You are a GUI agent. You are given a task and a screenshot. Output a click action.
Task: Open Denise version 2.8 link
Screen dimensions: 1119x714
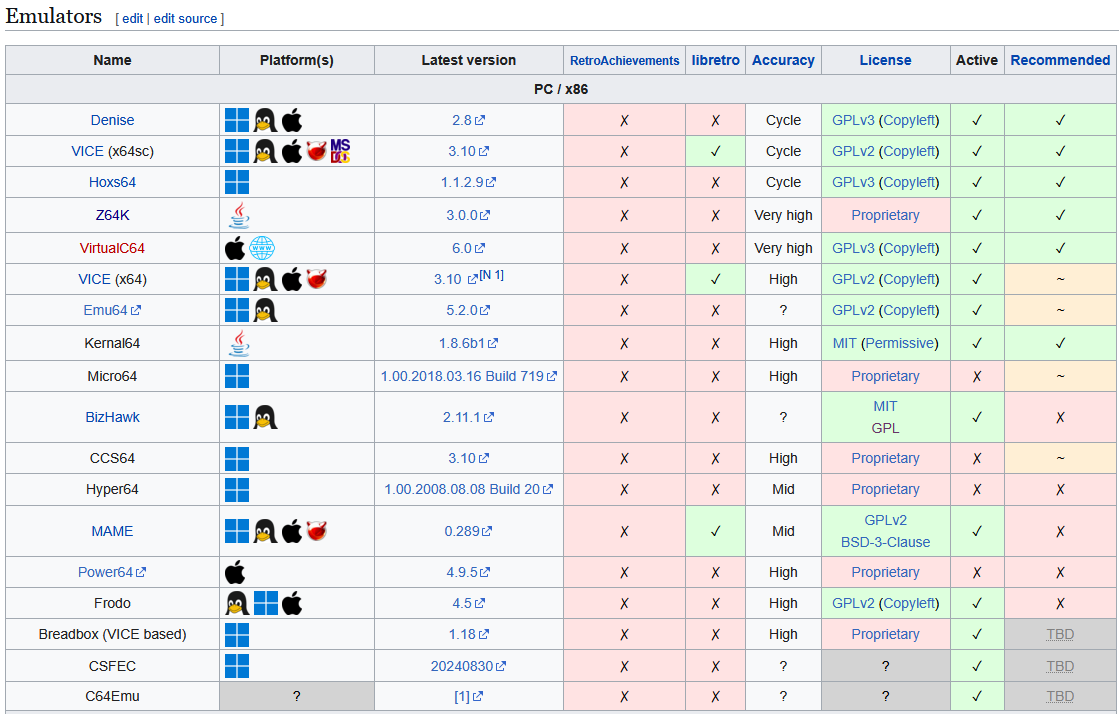click(x=468, y=120)
